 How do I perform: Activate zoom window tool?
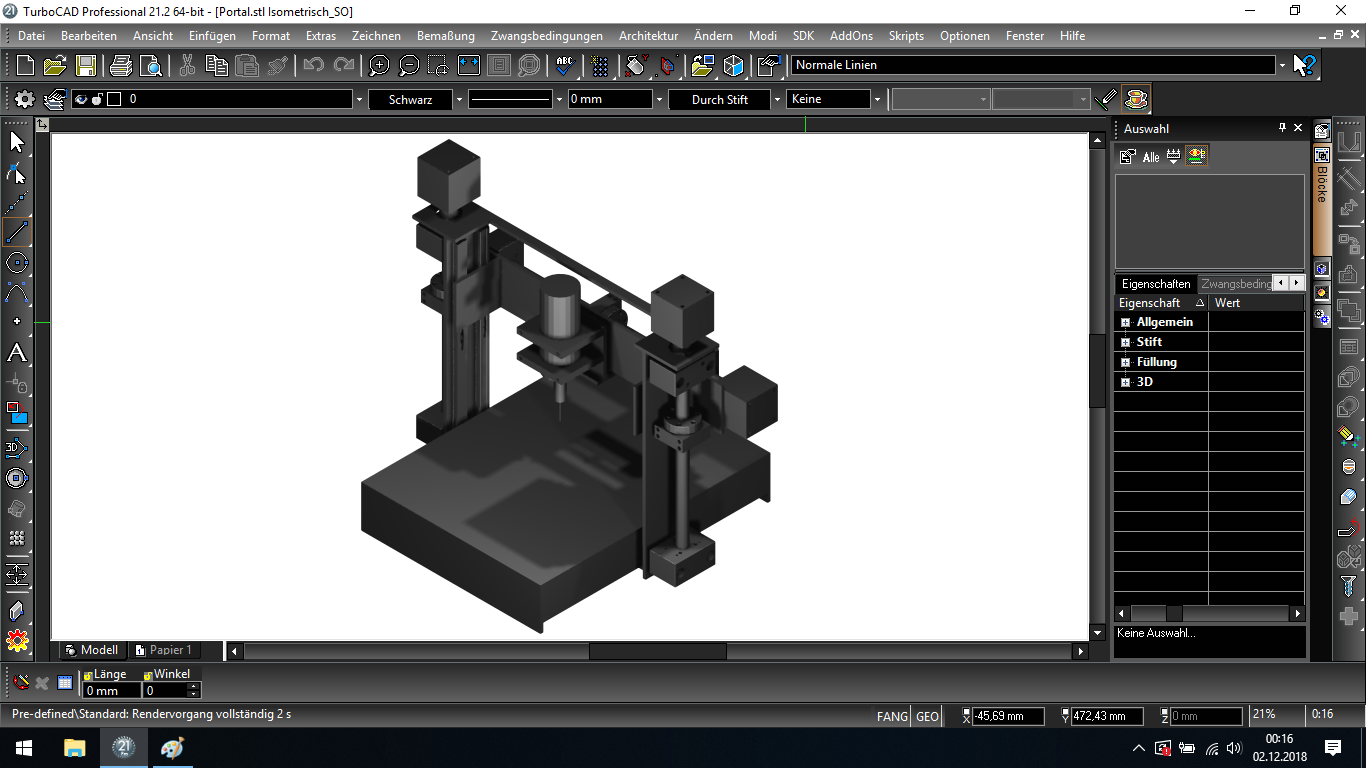pyautogui.click(x=438, y=66)
